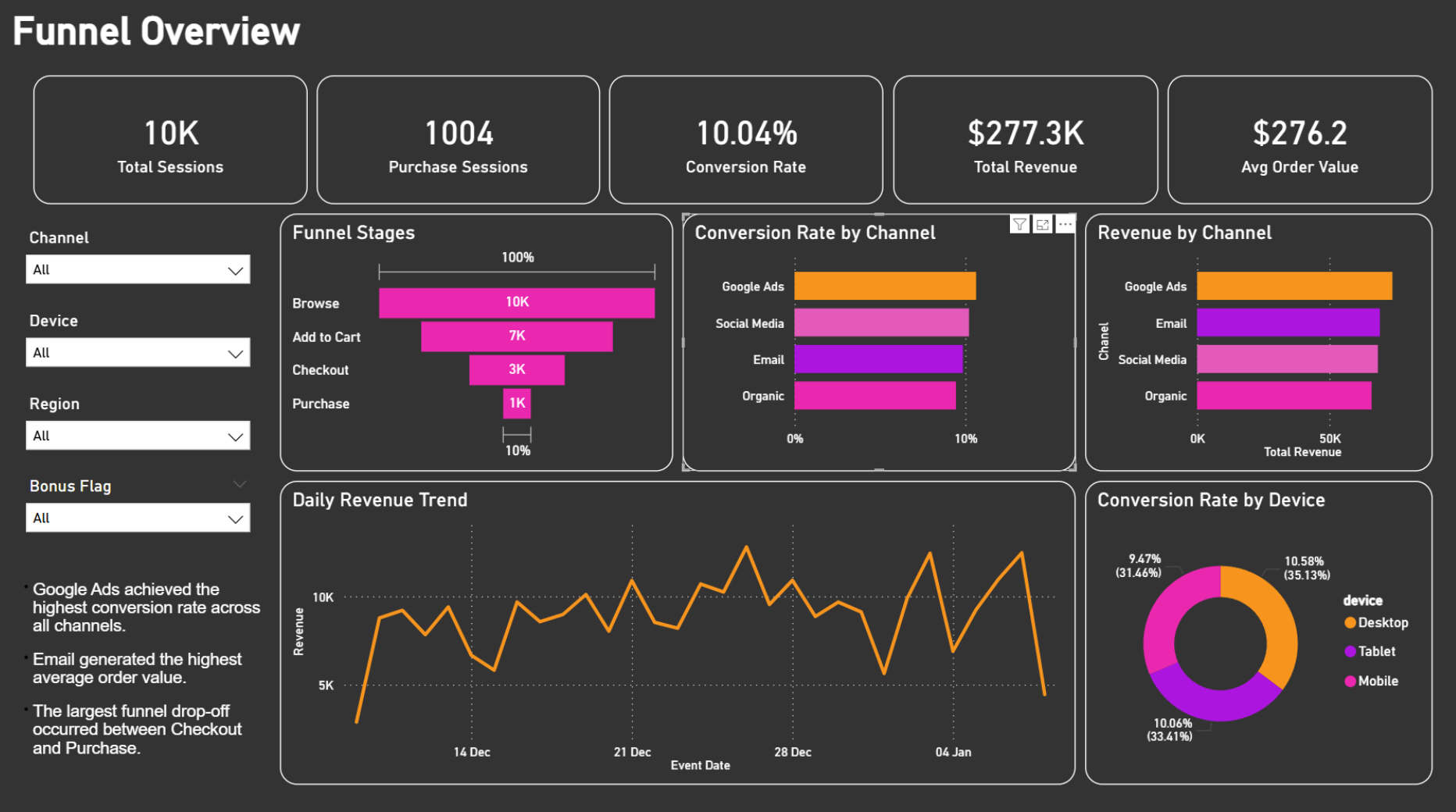Select the Browse bar in the funnel
Screen dimensions: 1456x812
[x=516, y=303]
